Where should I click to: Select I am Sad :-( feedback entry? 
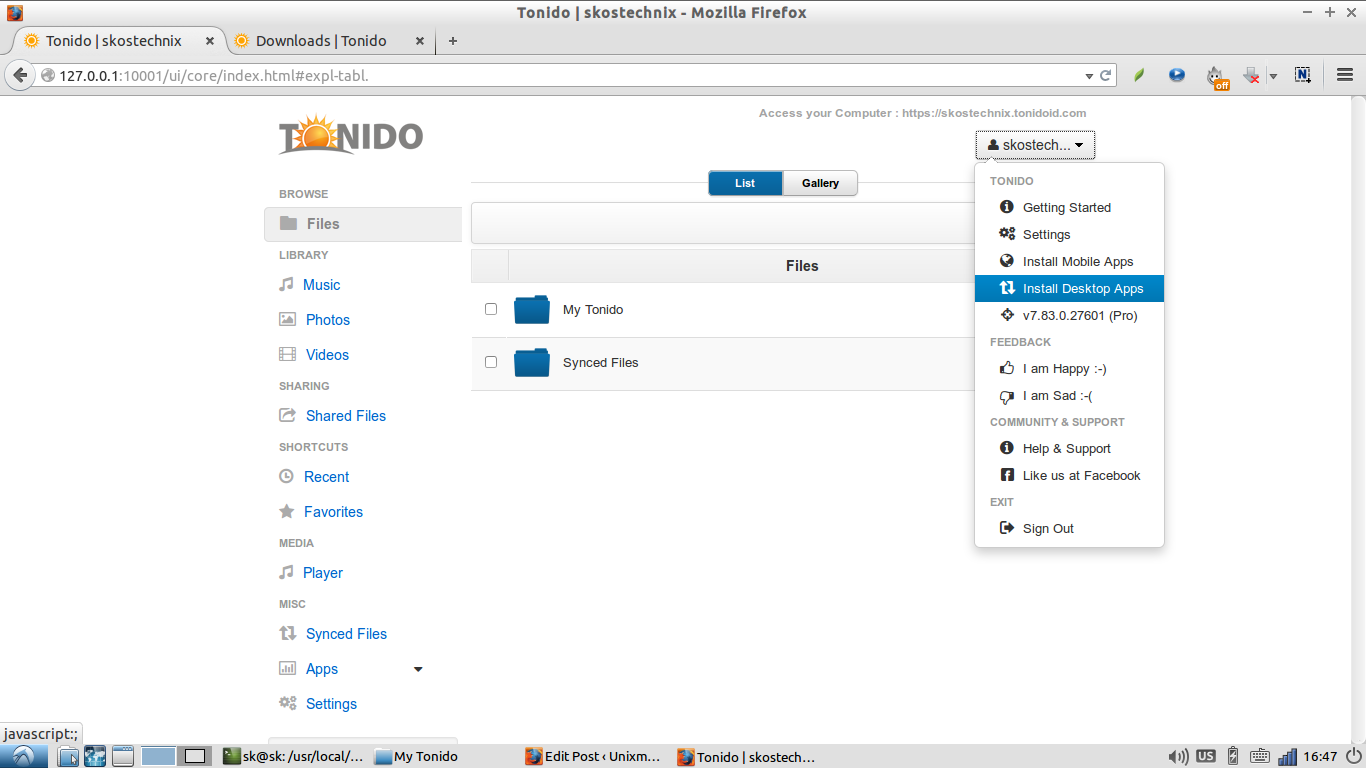1069,395
